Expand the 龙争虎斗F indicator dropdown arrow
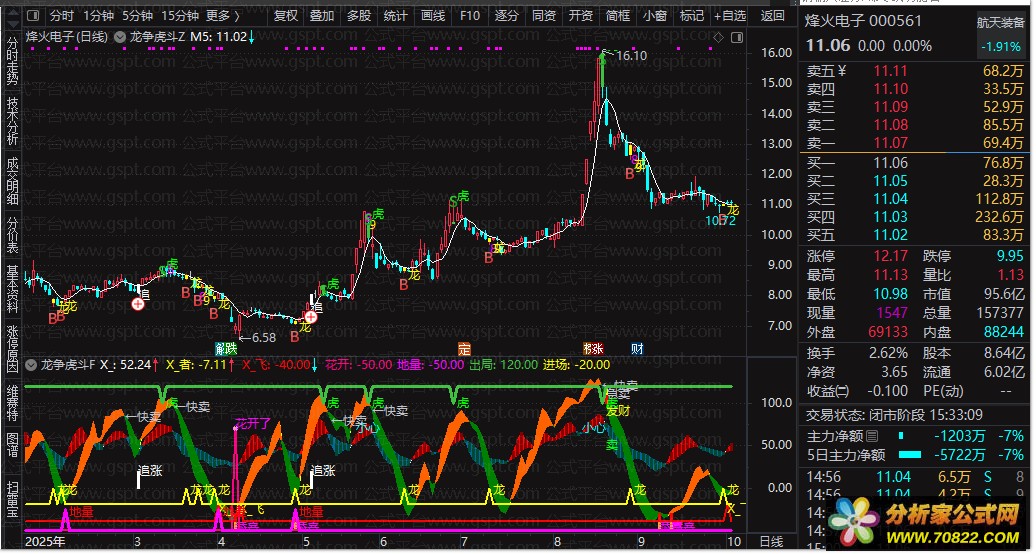The width and height of the screenshot is (1036, 554). pos(30,364)
